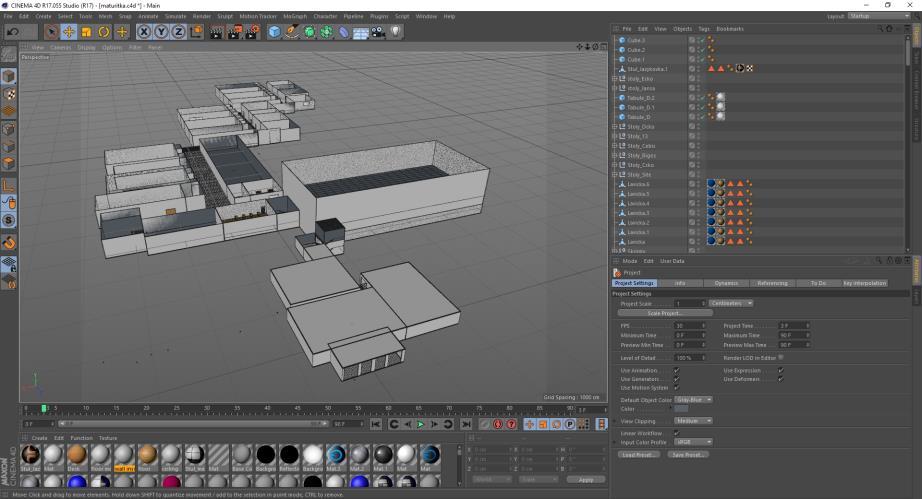This screenshot has height=499, width=922.
Task: Click Make Editable icon in left toolbar
Action: [x=9, y=54]
